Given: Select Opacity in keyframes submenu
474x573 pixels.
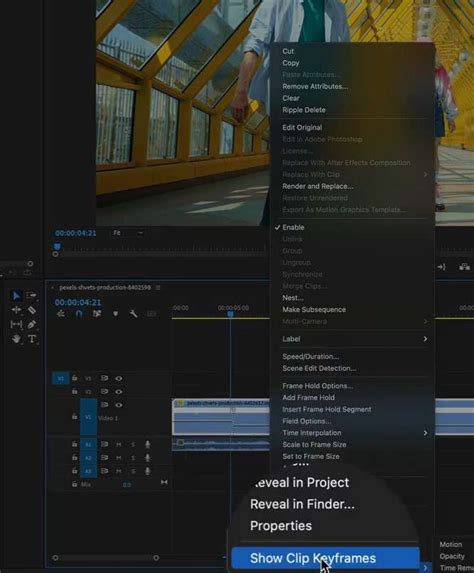Looking at the screenshot, I should (452, 556).
